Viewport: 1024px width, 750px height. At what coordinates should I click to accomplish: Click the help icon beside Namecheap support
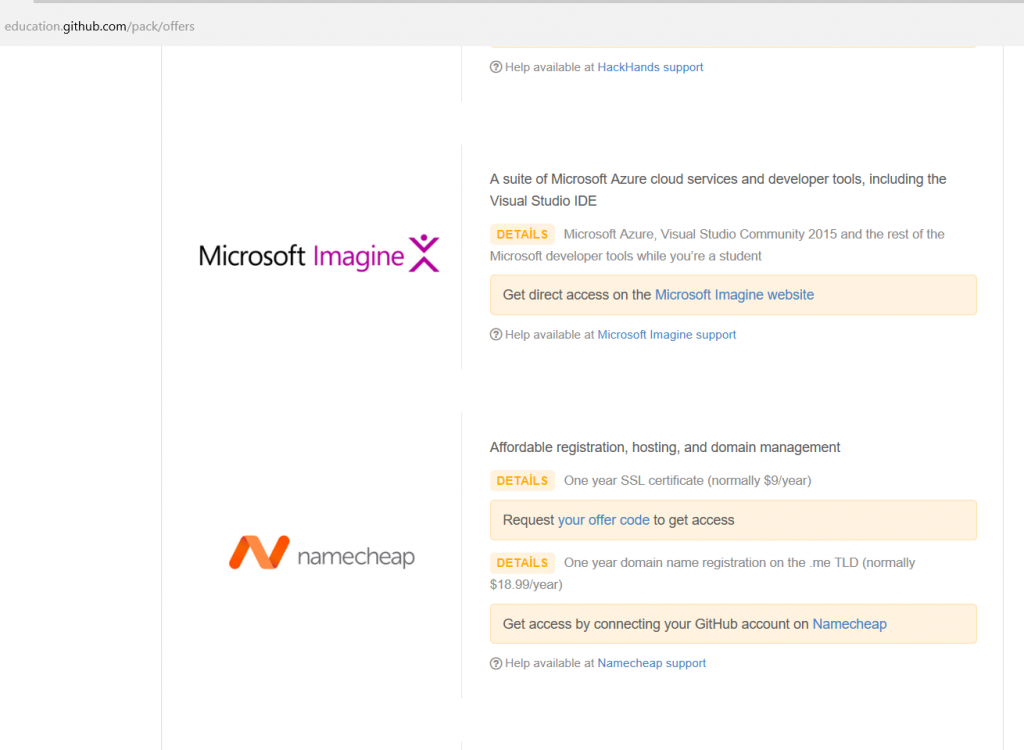pyautogui.click(x=496, y=663)
